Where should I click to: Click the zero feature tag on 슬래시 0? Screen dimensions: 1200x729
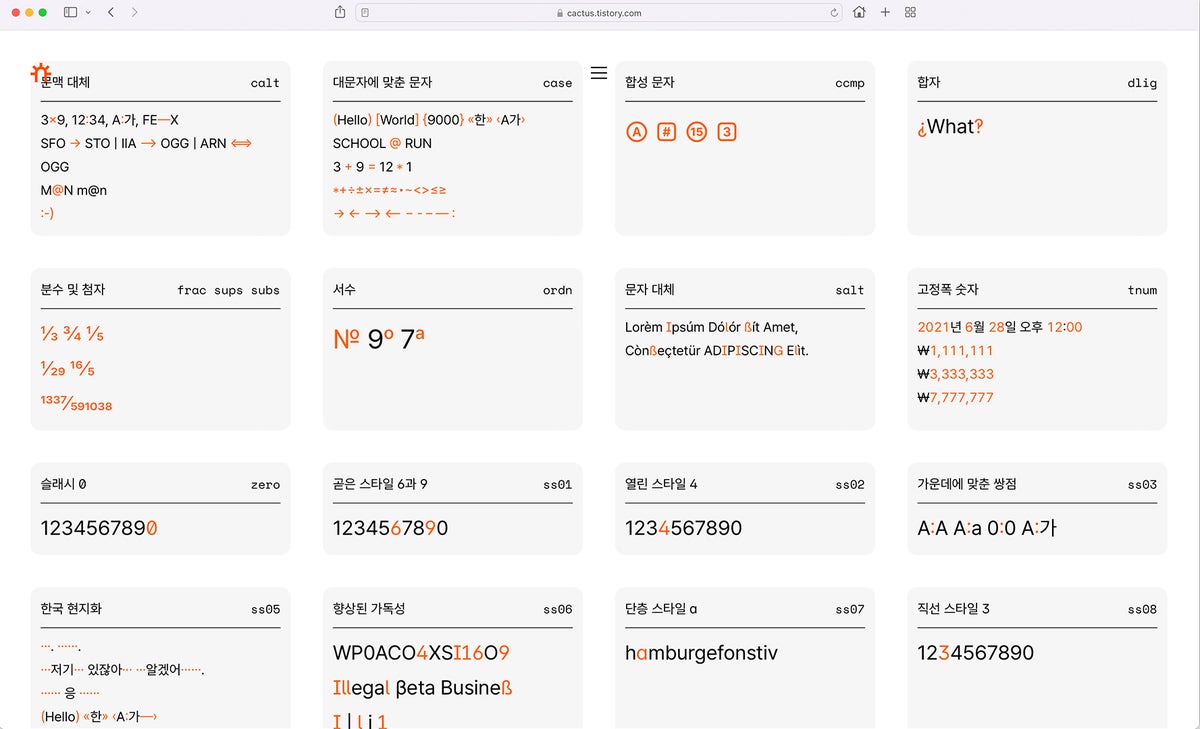(266, 485)
